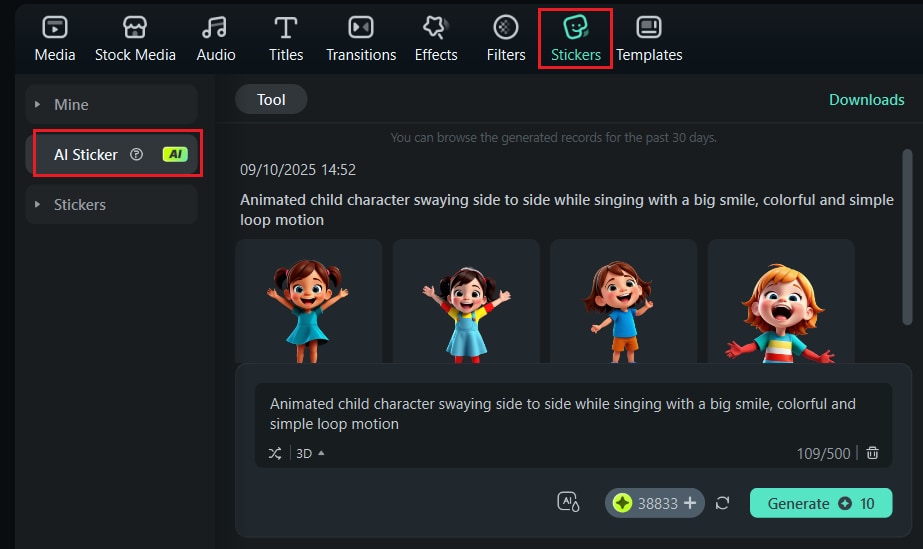The width and height of the screenshot is (923, 549).
Task: Click the green AI badge on AI Sticker
Action: [175, 154]
